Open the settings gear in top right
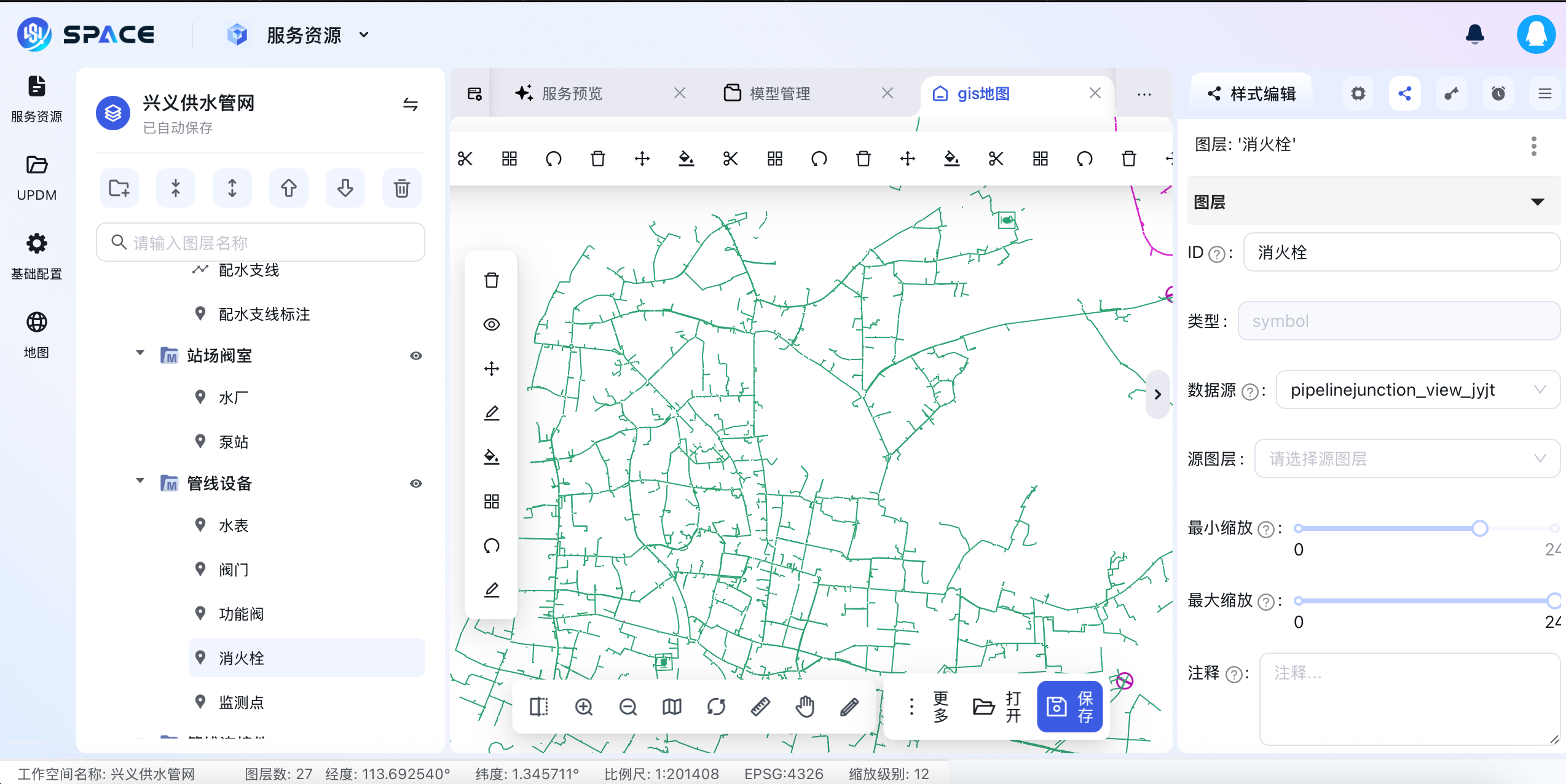 [1358, 93]
